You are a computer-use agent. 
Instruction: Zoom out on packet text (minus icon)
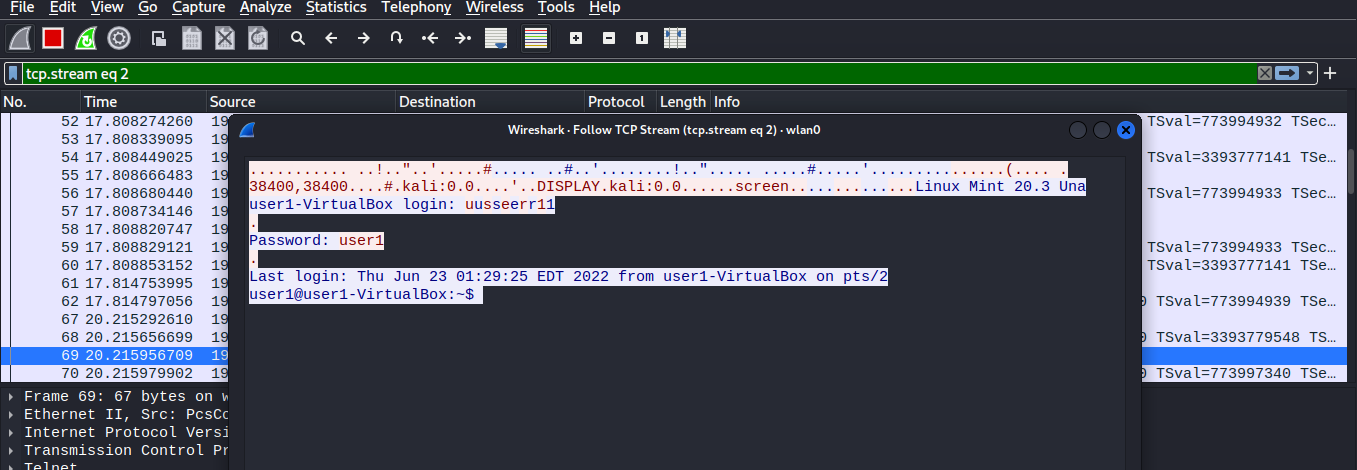click(609, 38)
